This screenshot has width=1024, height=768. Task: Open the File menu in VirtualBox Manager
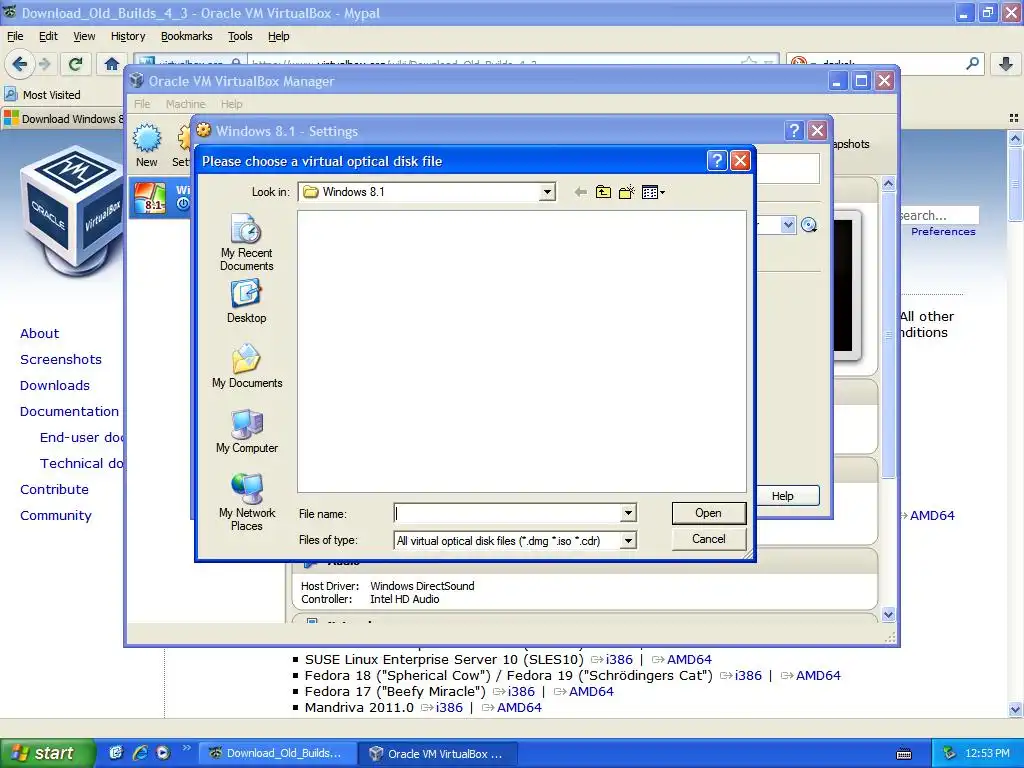click(x=142, y=104)
